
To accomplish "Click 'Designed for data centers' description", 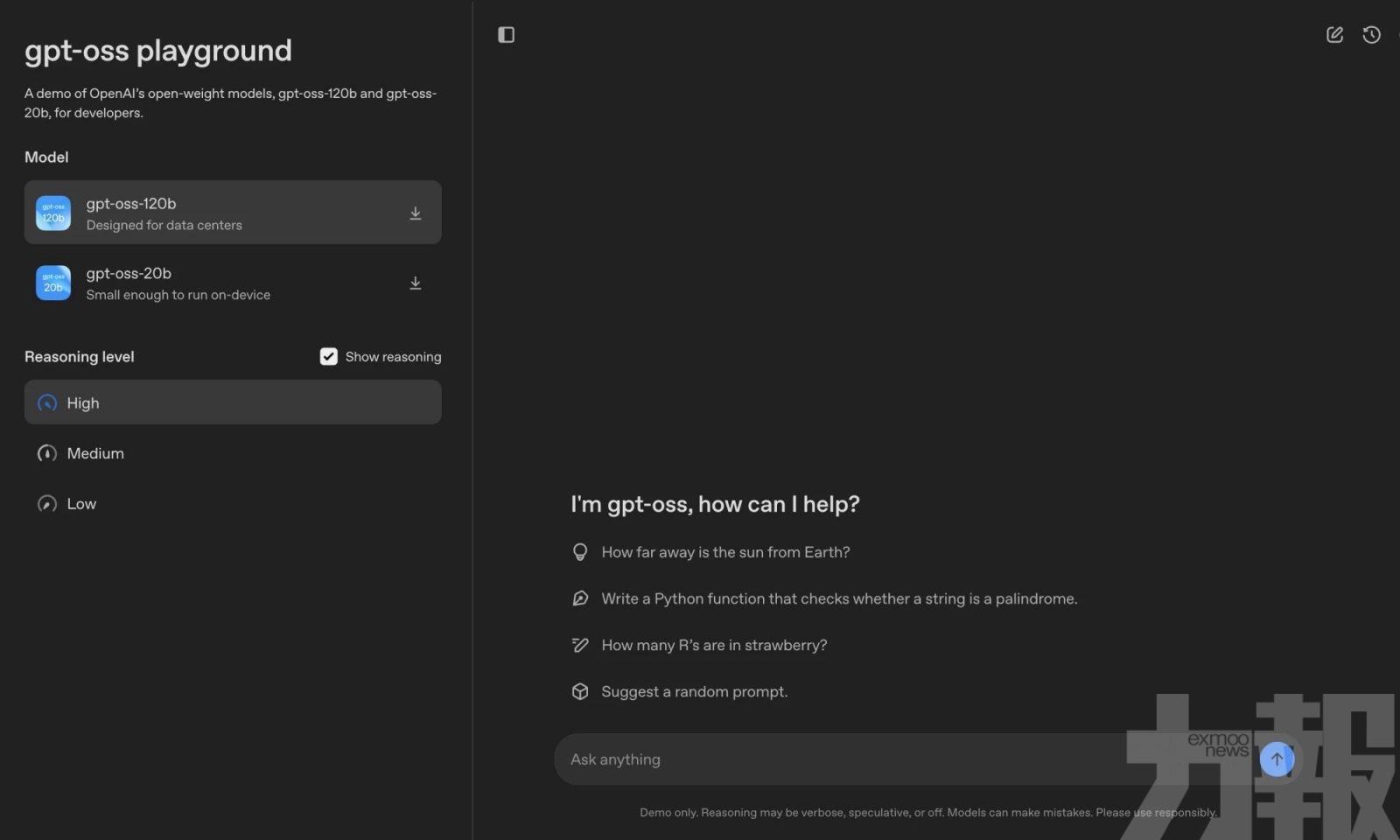I will (164, 226).
